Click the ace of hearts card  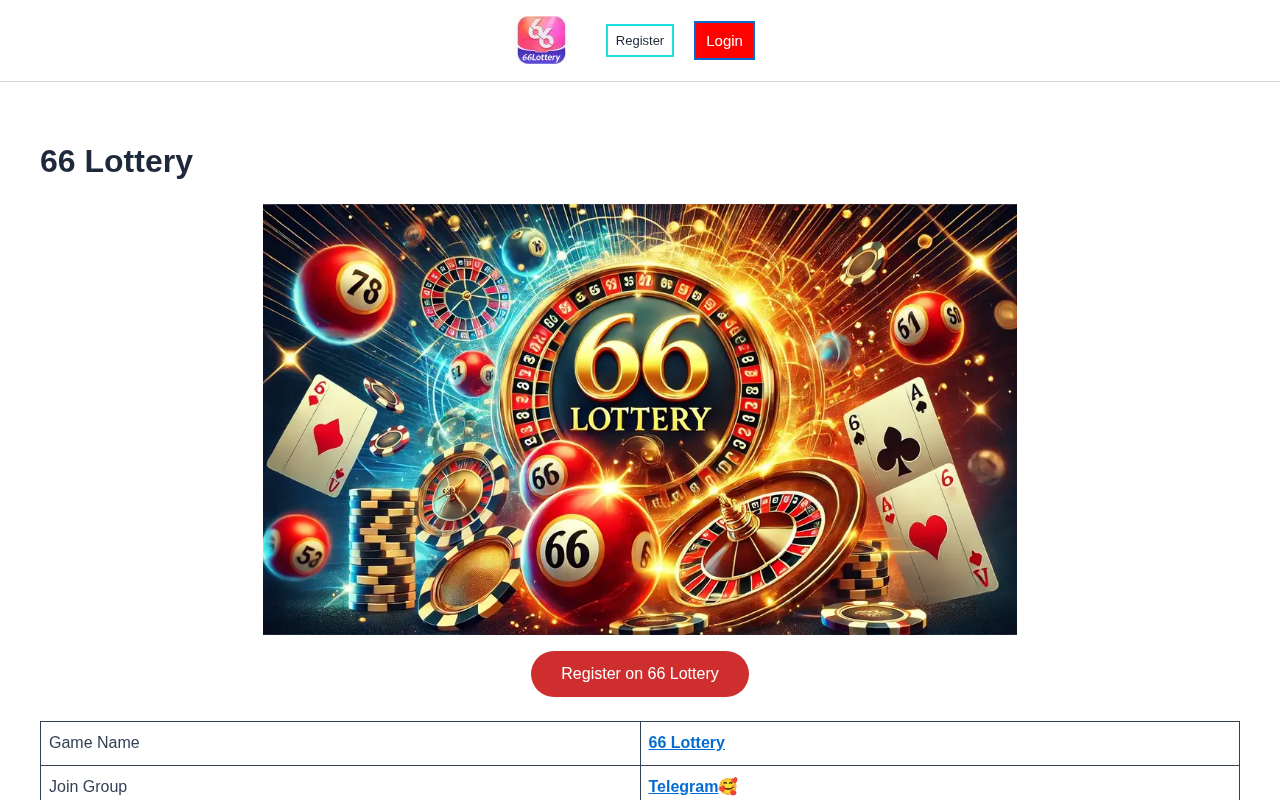[x=935, y=536]
